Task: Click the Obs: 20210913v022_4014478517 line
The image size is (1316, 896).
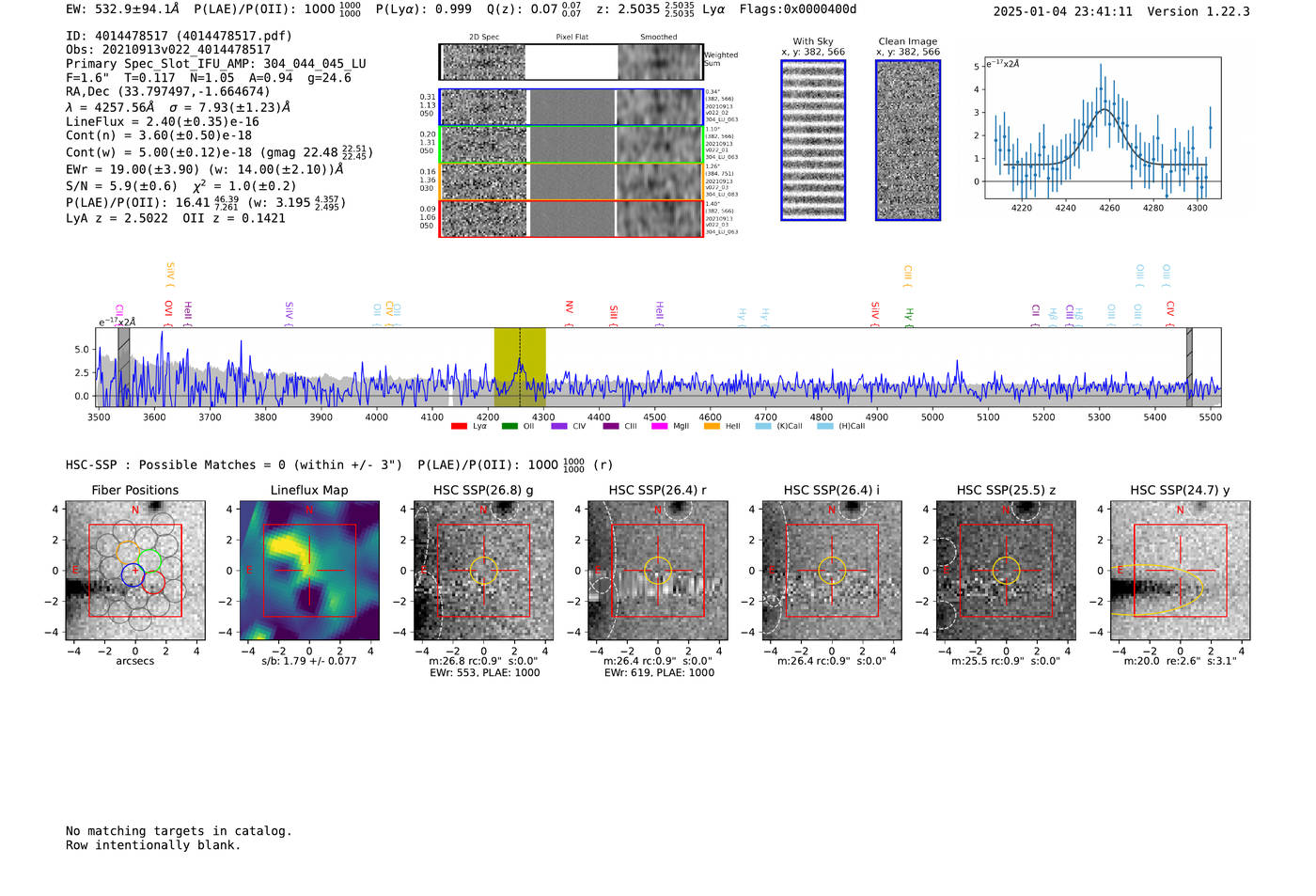Action: pos(168,50)
